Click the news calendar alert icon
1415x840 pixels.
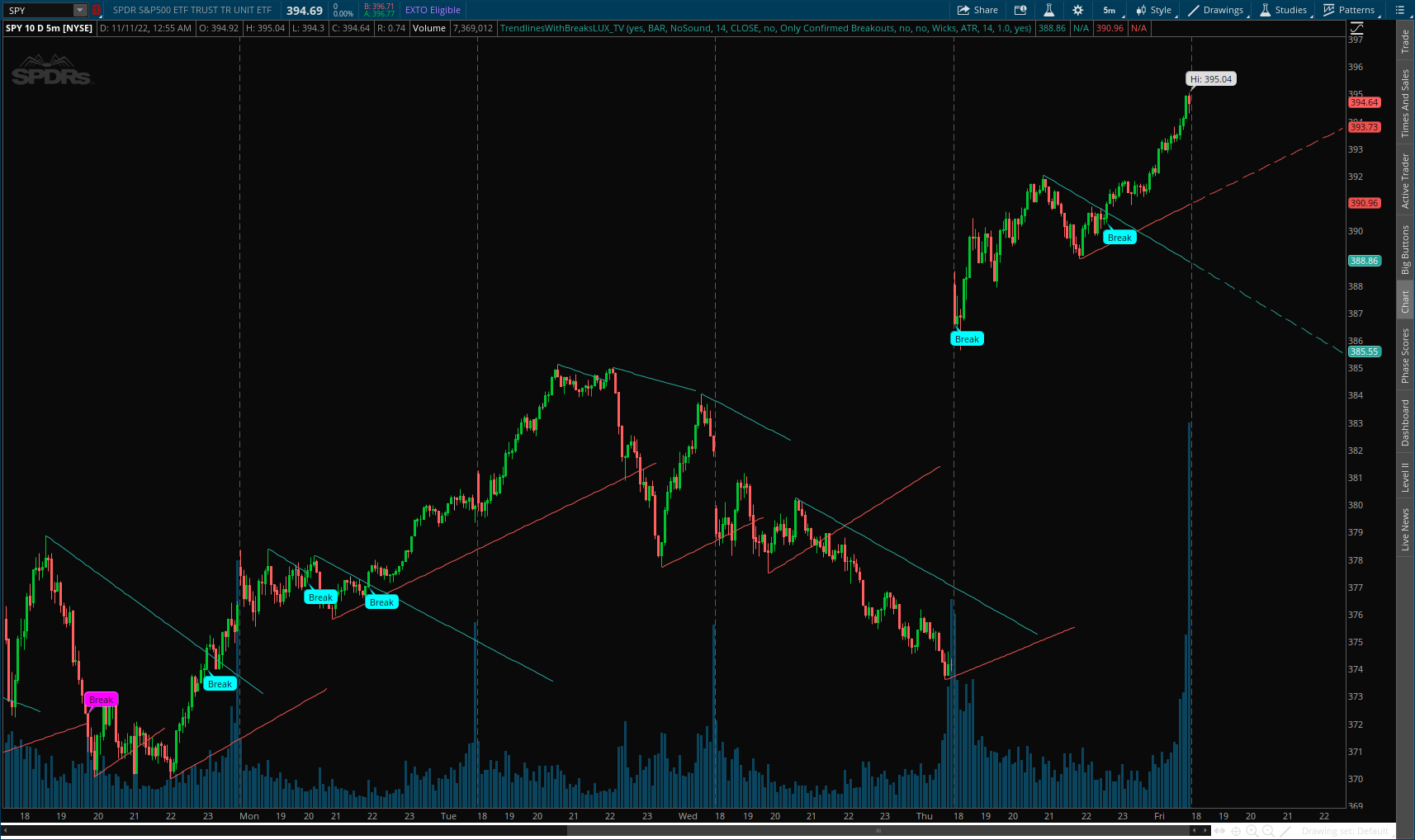[x=1020, y=10]
